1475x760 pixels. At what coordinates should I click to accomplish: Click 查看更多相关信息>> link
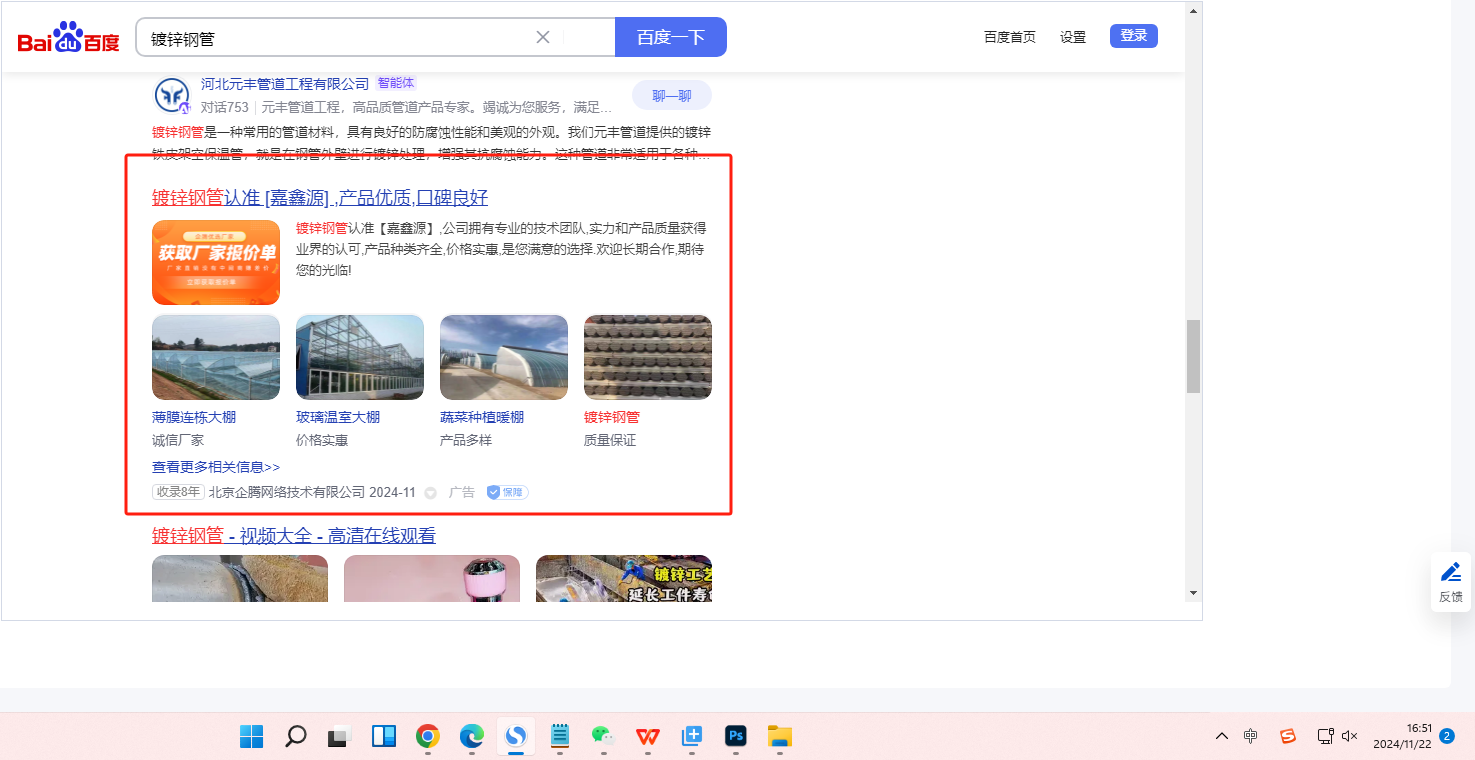pyautogui.click(x=216, y=467)
